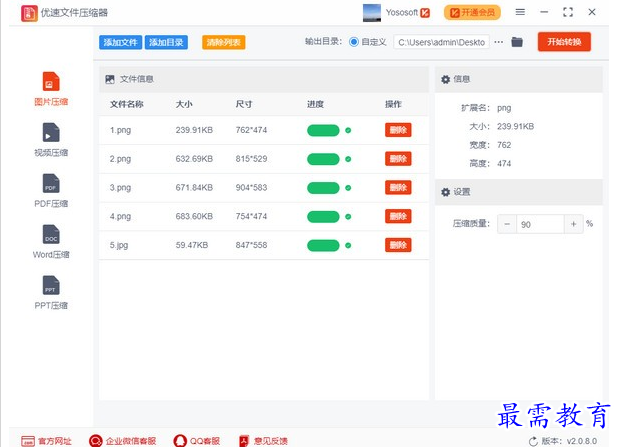Viewport: 619px width, 447px height.
Task: Open the 官方网址 link
Action: pos(46,440)
